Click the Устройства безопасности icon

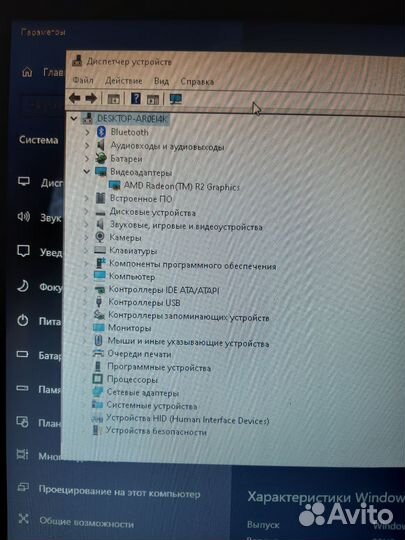pos(96,430)
